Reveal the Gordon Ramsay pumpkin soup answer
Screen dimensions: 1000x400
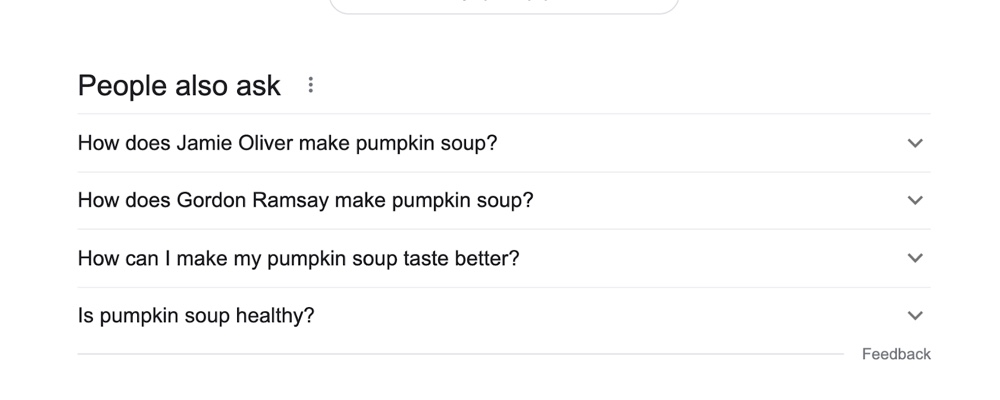point(500,200)
